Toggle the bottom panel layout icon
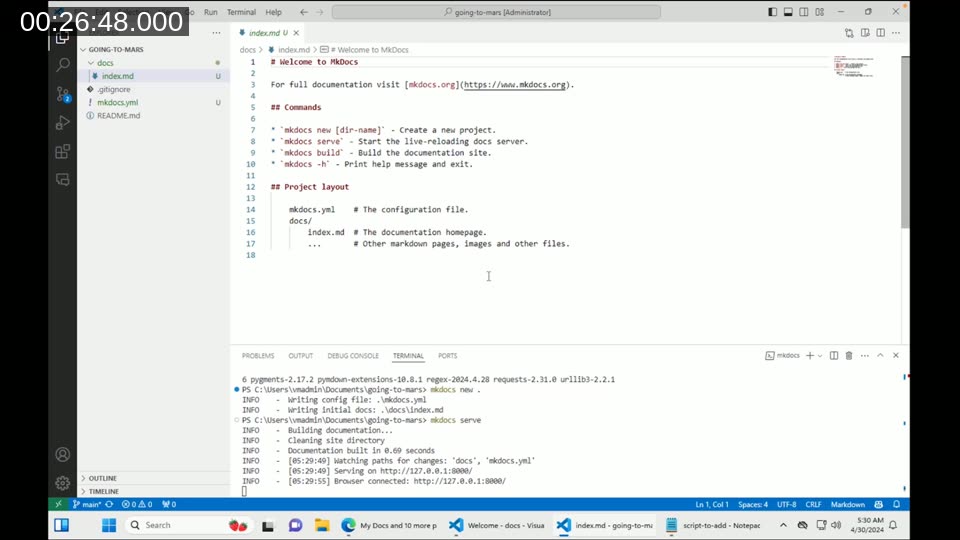The height and width of the screenshot is (540, 960). (x=788, y=12)
